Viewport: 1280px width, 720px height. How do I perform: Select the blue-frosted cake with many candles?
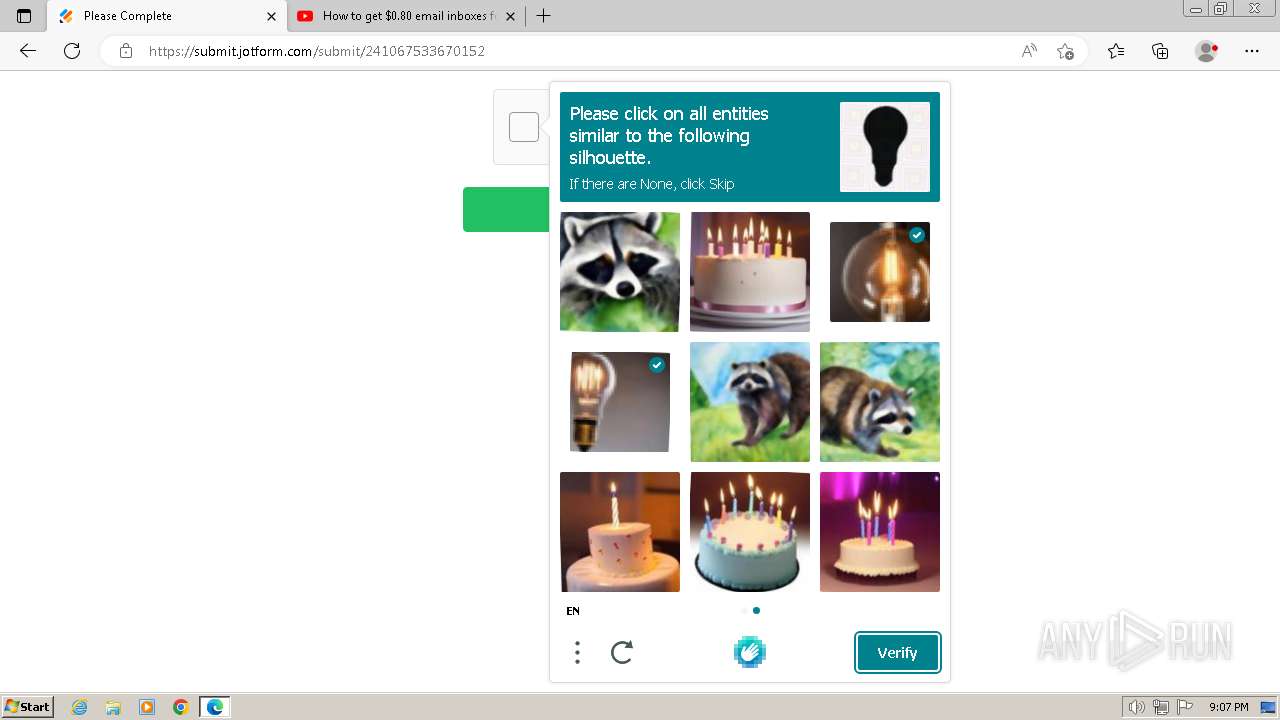click(x=750, y=532)
